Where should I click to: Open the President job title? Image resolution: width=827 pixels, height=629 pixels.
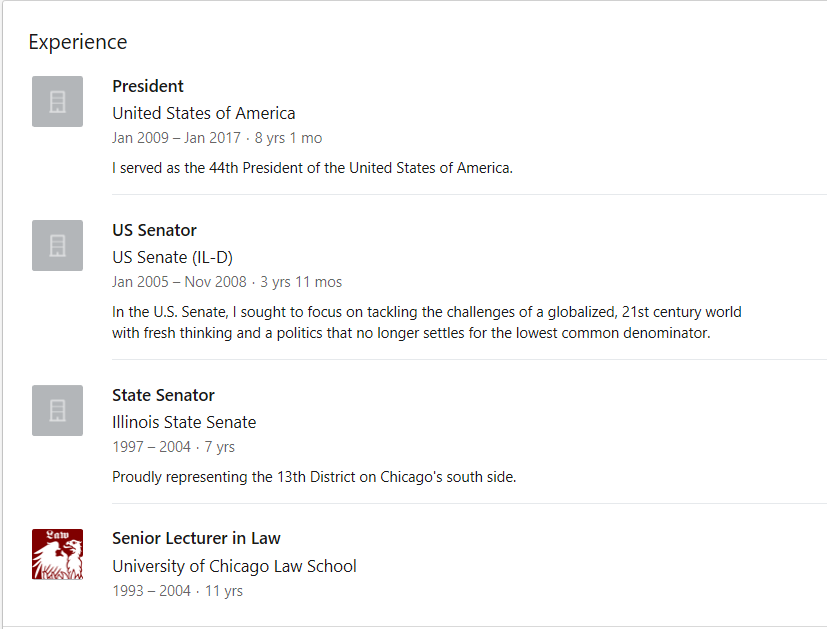pos(148,86)
